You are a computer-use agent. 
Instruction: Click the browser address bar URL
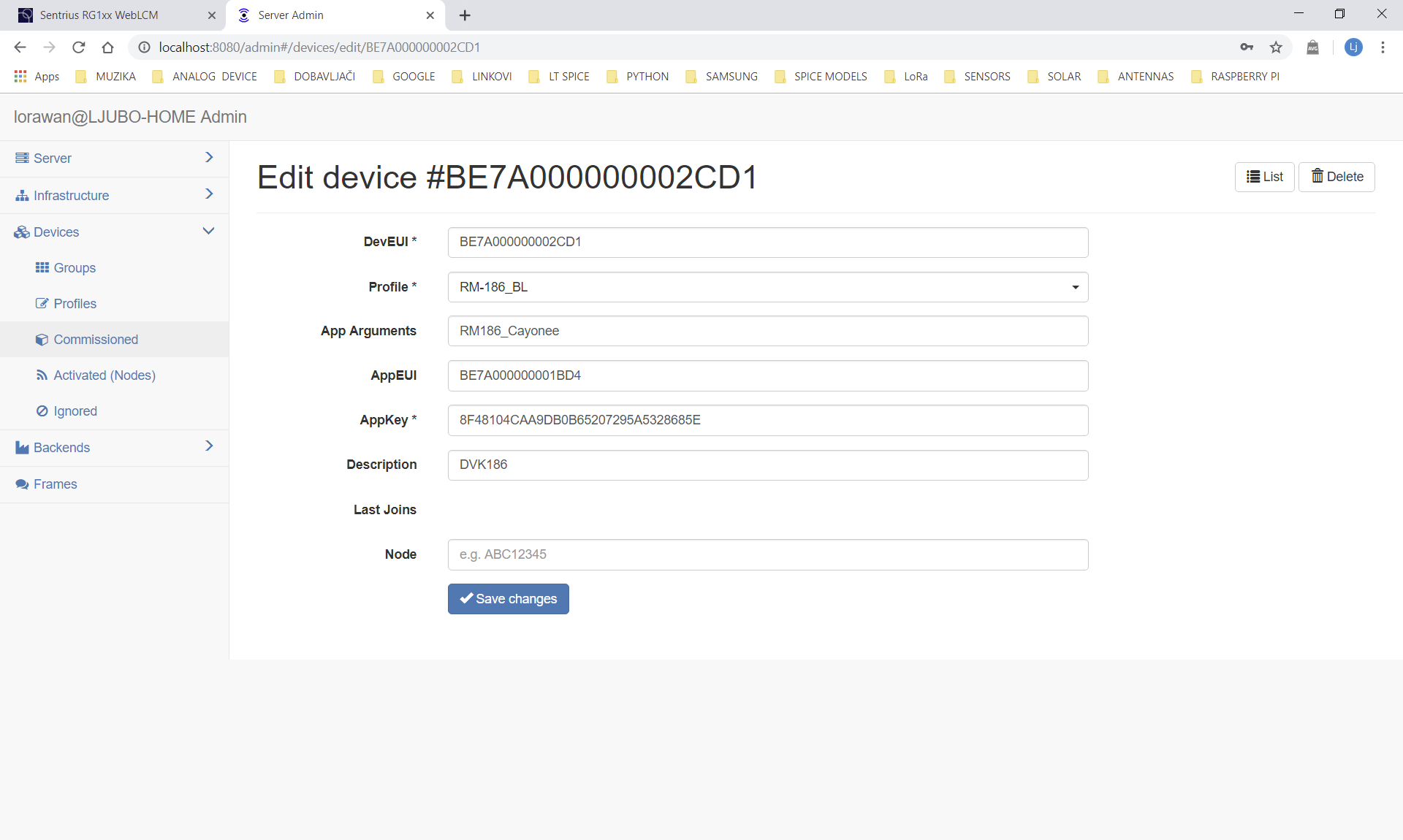[320, 47]
